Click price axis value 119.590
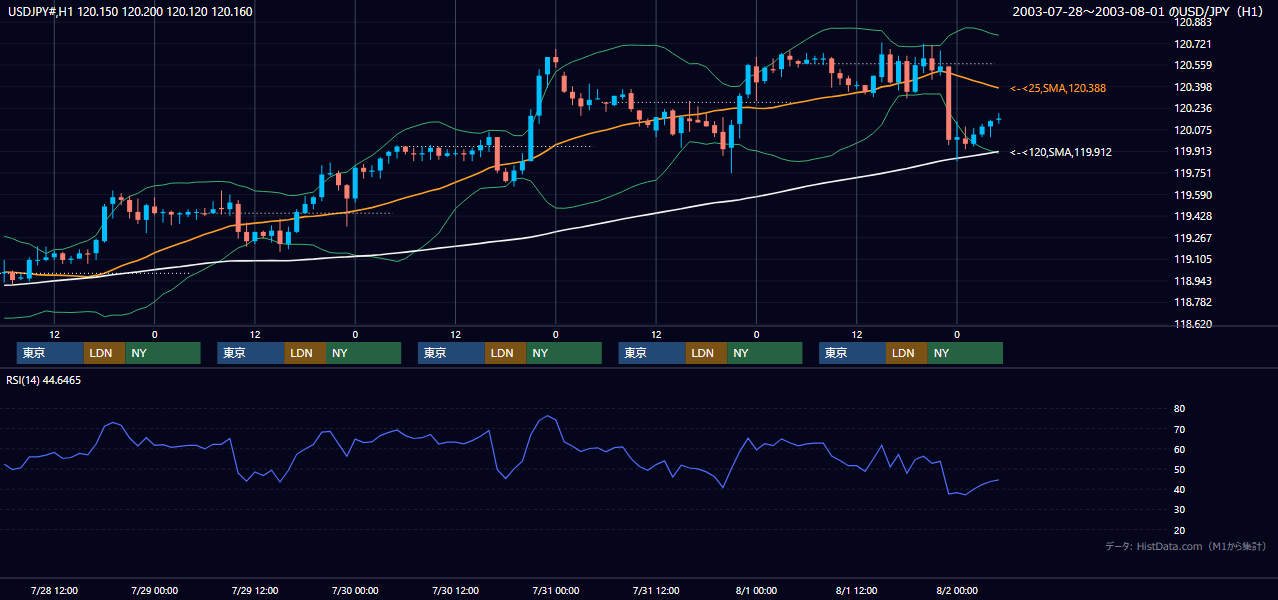Image resolution: width=1278 pixels, height=600 pixels. pos(1195,195)
